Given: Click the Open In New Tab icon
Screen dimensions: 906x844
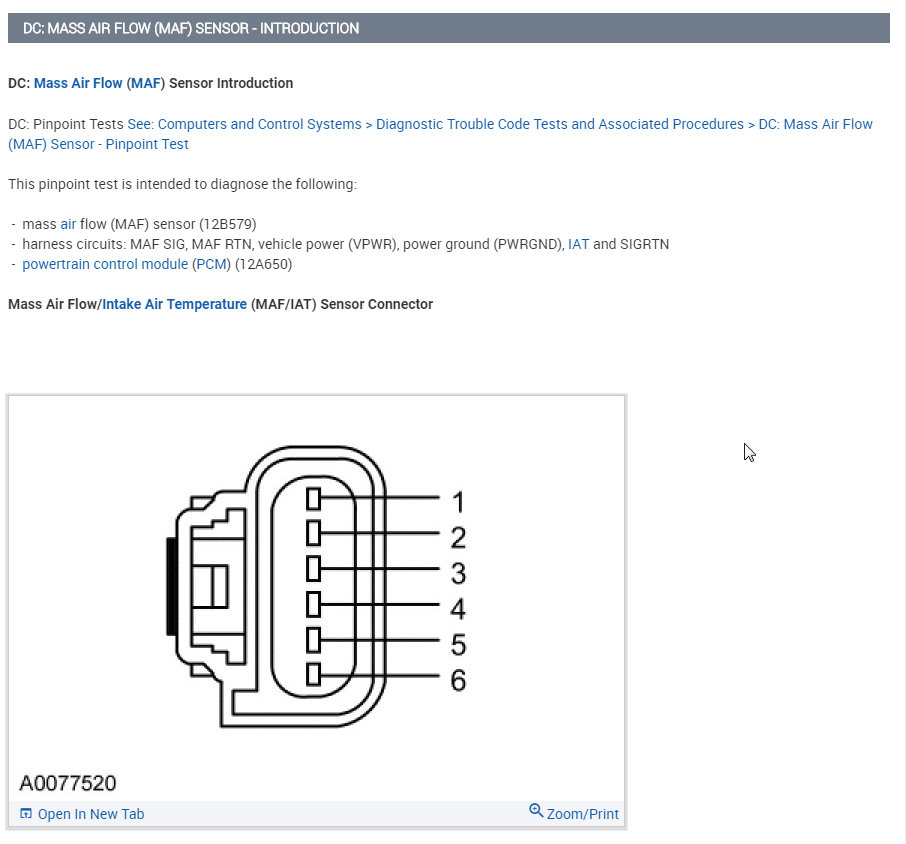Looking at the screenshot, I should pyautogui.click(x=26, y=814).
